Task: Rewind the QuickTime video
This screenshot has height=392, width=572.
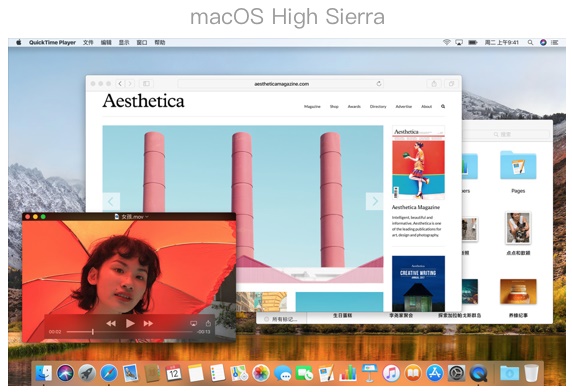Action: [x=111, y=323]
